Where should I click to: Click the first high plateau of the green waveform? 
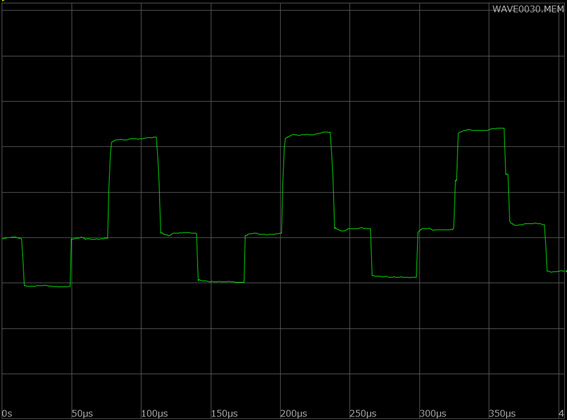(134, 139)
